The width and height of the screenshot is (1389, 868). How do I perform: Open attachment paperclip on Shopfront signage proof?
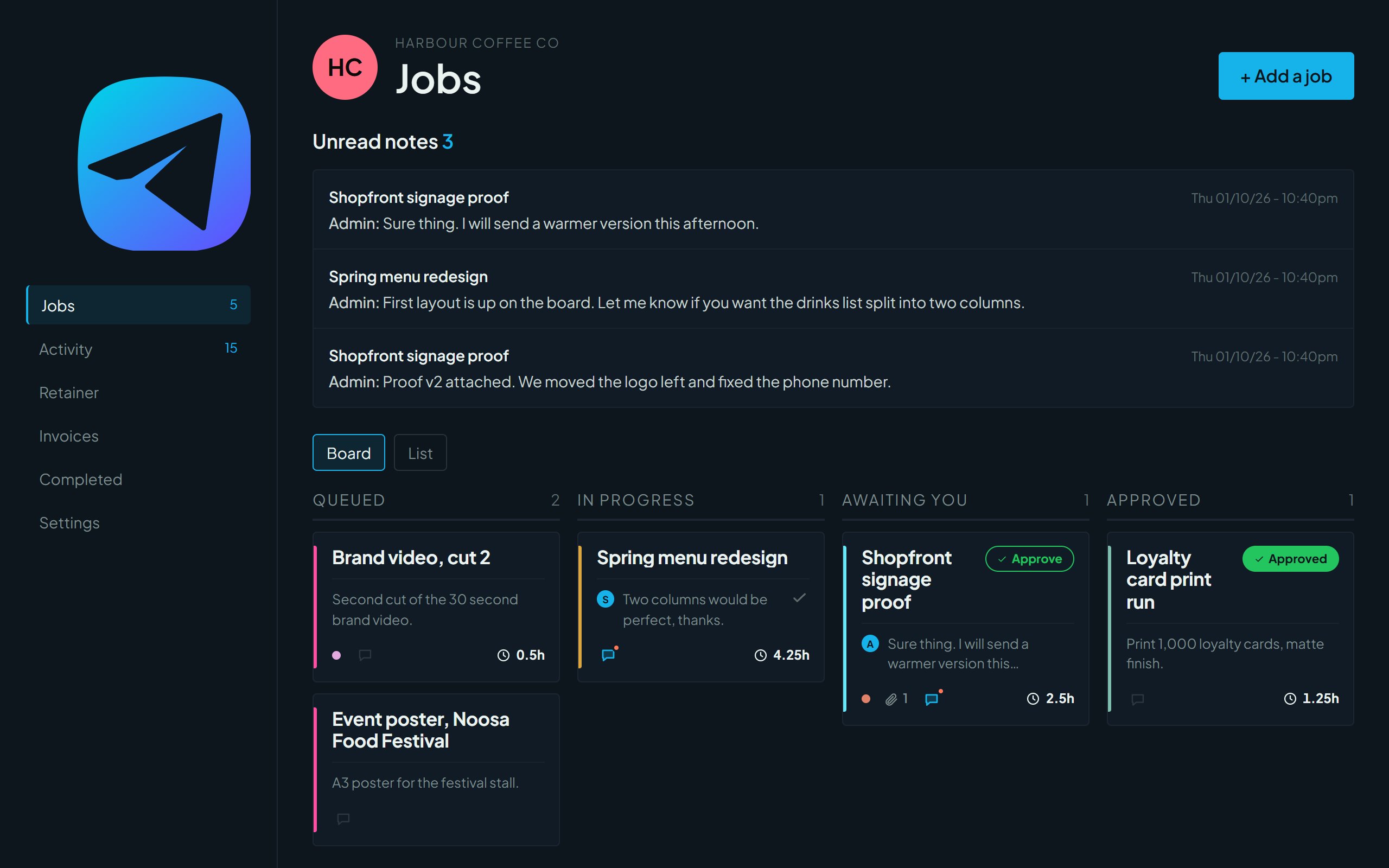click(891, 699)
